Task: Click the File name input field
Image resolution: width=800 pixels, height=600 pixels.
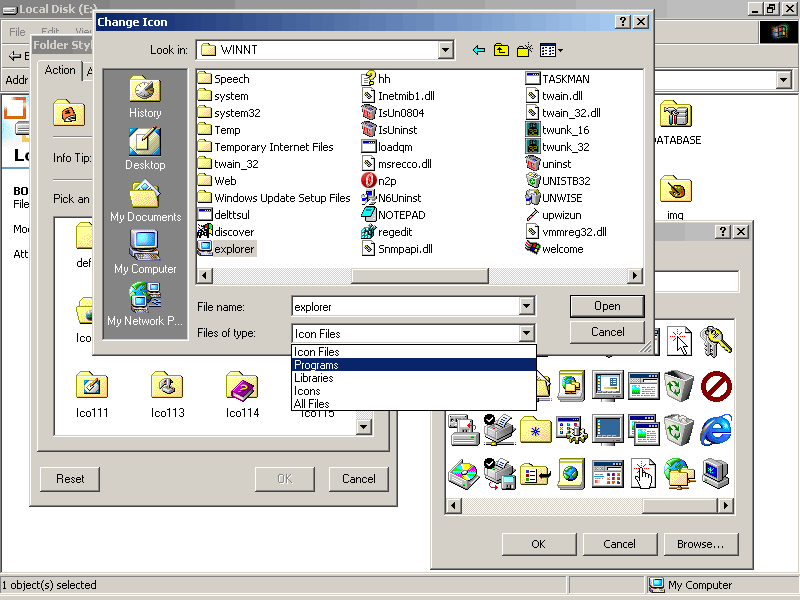Action: coord(406,307)
